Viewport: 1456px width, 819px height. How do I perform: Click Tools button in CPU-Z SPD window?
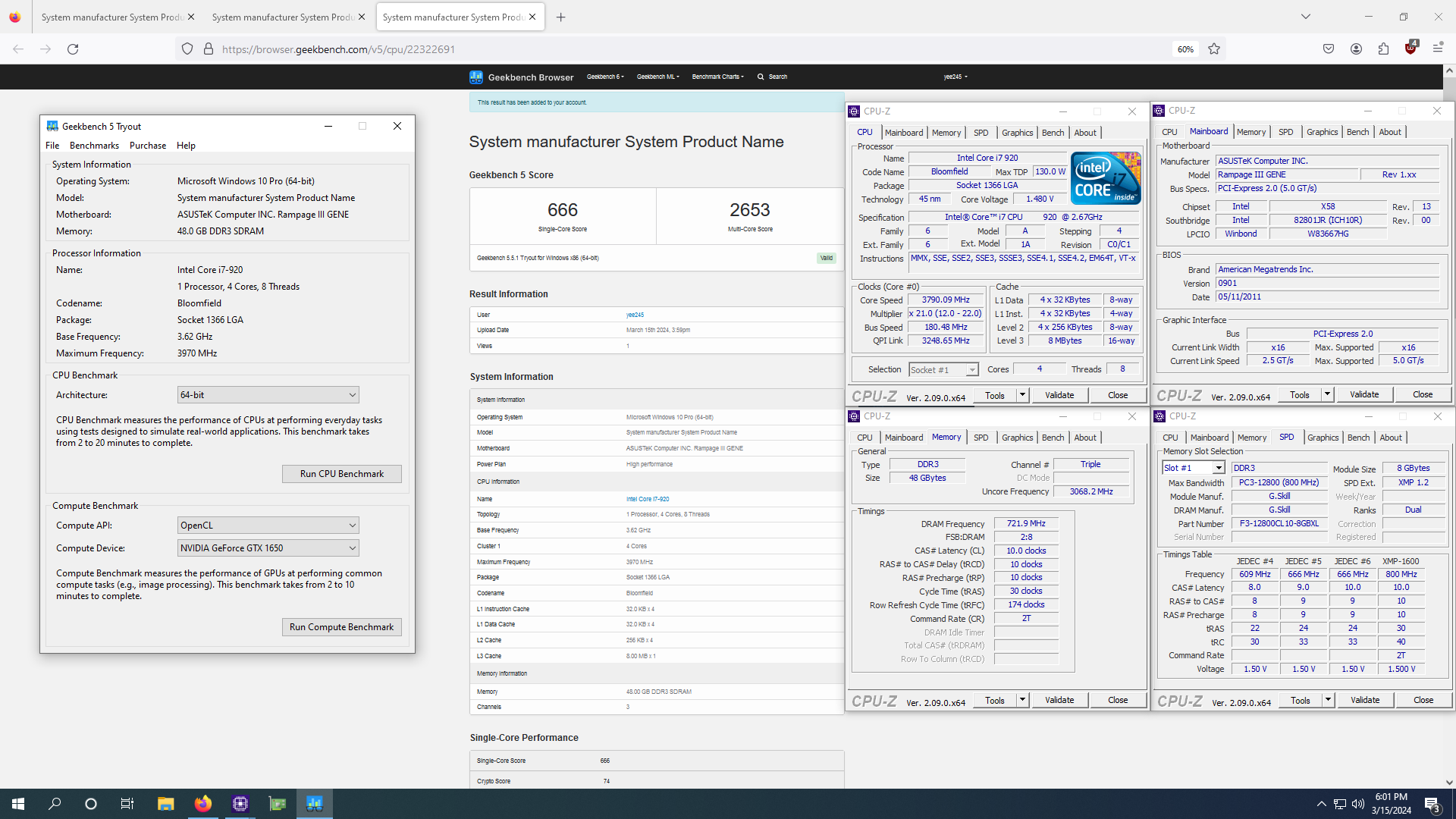pos(1301,700)
